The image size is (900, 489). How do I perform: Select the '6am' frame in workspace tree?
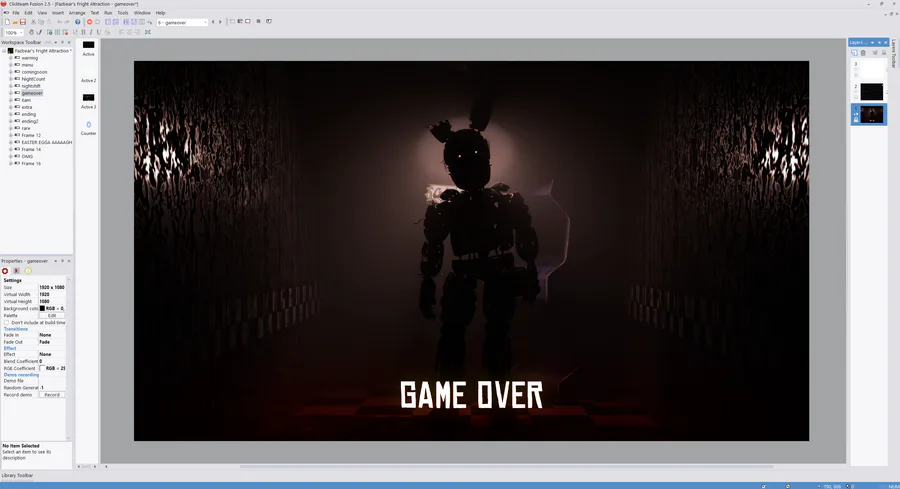coord(26,100)
